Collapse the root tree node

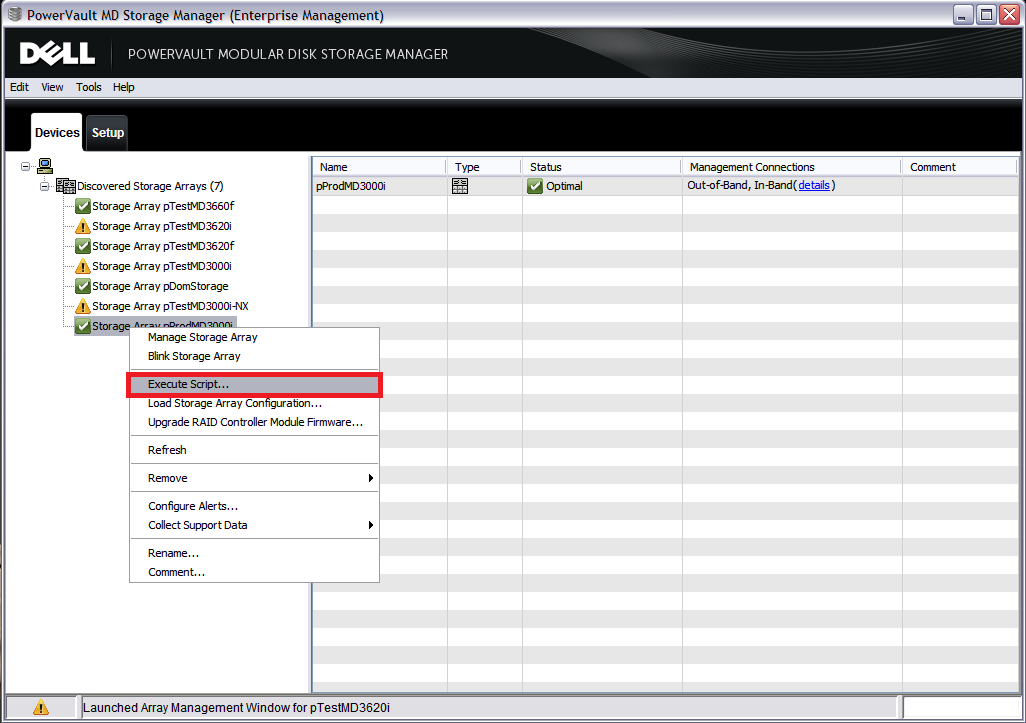pos(26,167)
